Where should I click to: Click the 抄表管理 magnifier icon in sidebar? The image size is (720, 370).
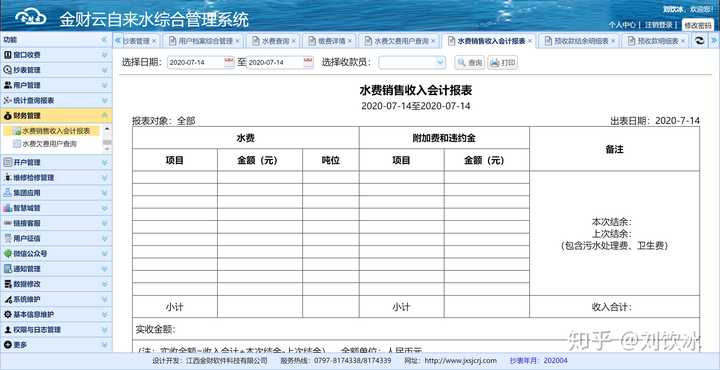tap(7, 70)
